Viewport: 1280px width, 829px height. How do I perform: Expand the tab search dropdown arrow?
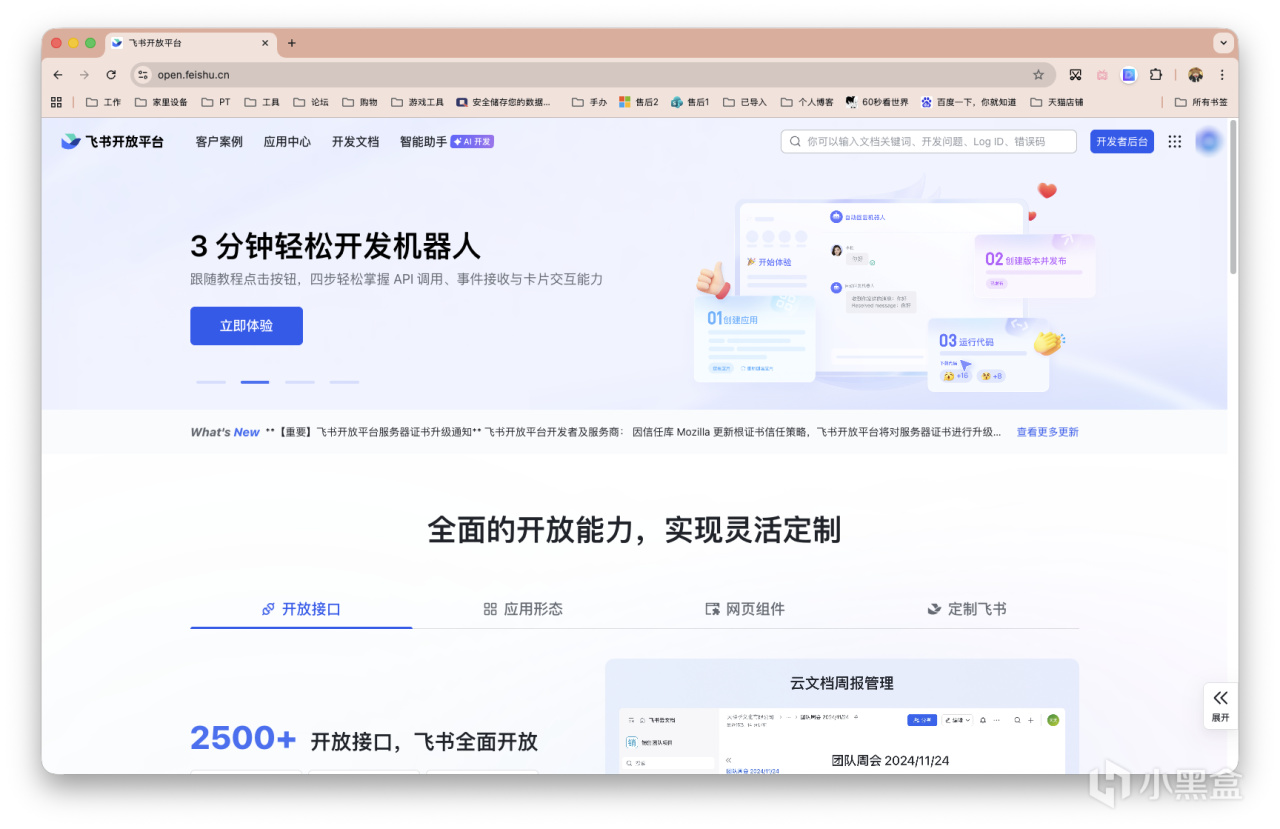click(x=1223, y=43)
